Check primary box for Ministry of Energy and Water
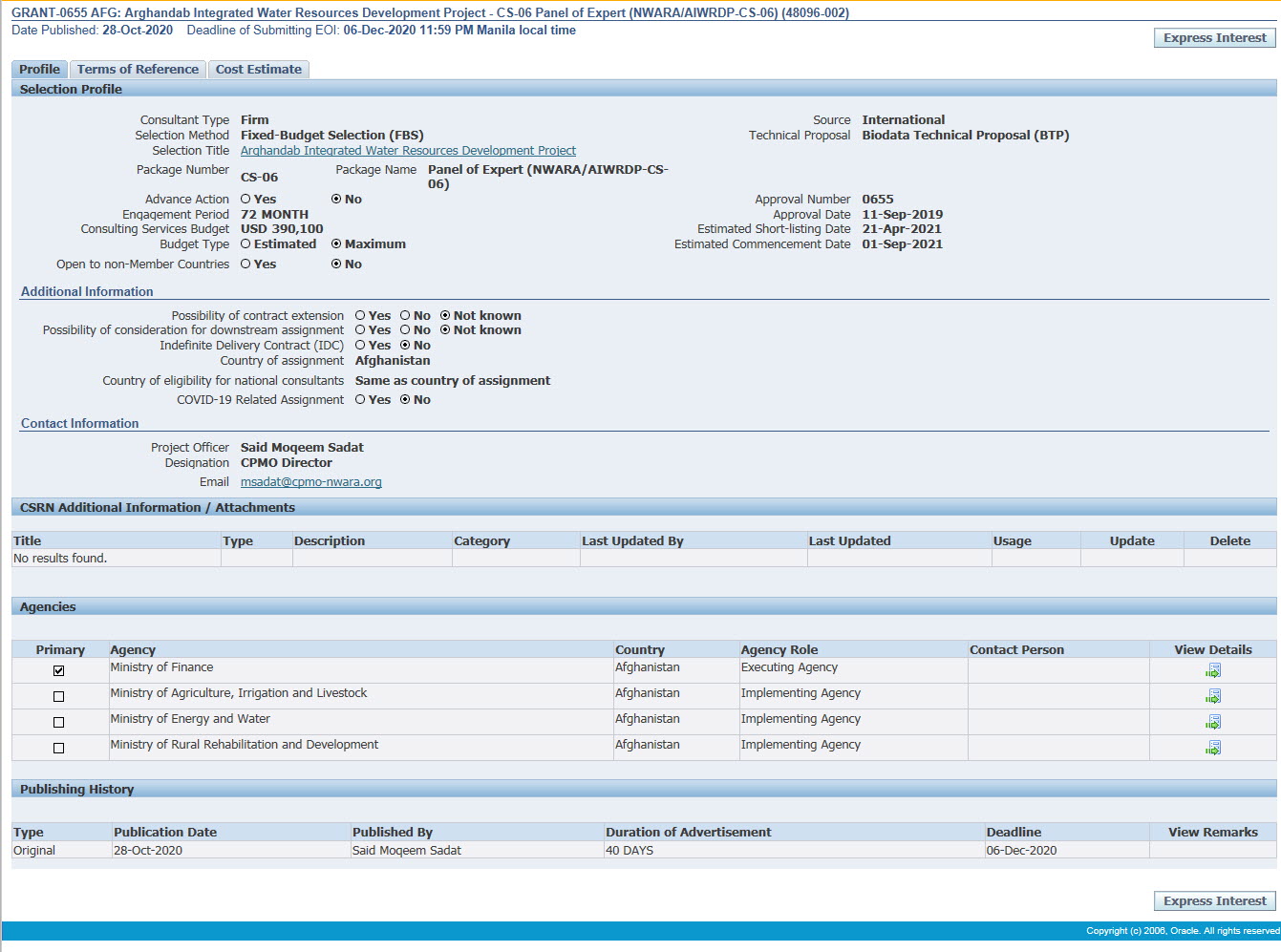 click(59, 723)
